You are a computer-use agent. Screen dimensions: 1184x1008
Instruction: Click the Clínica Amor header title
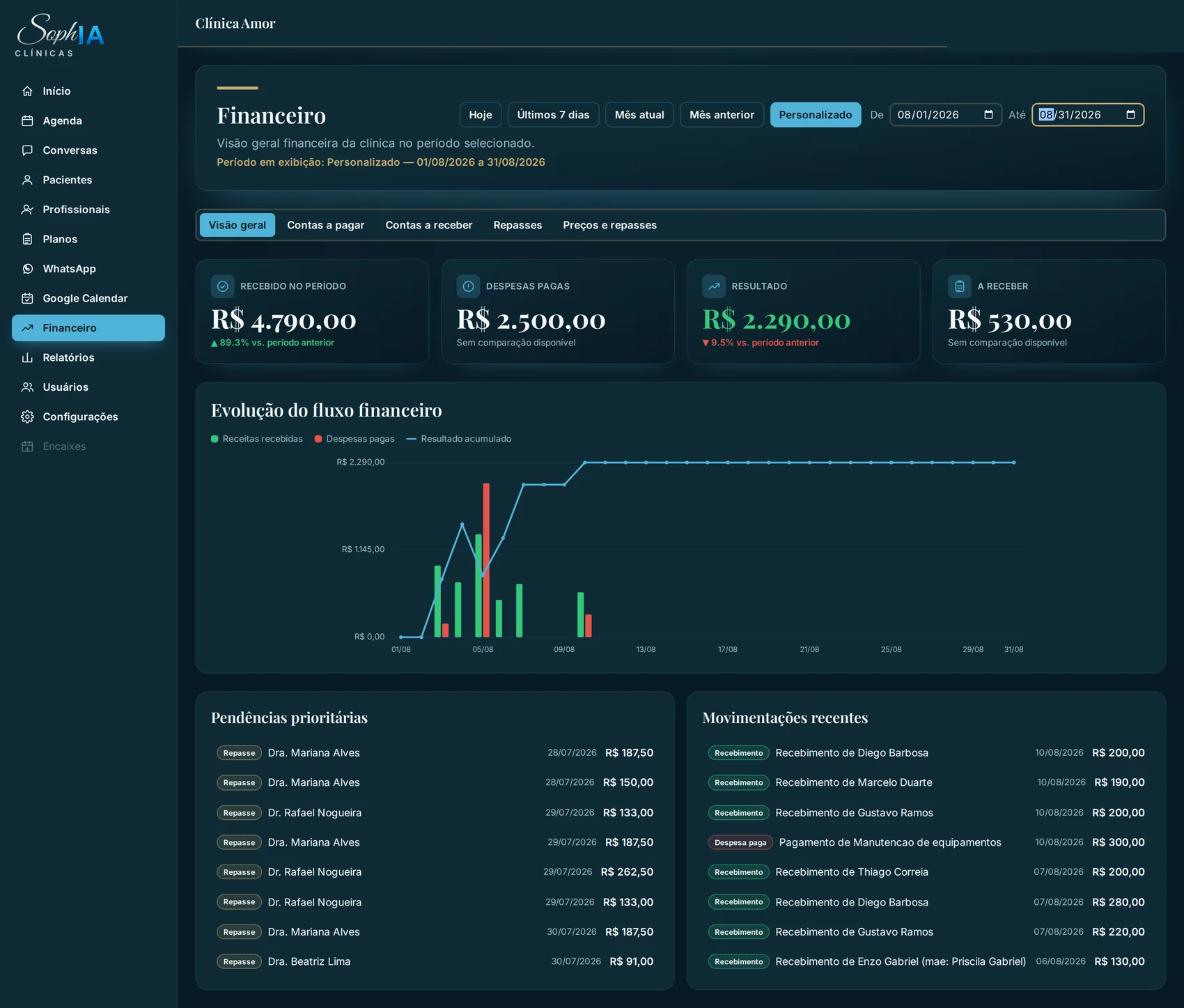point(235,24)
